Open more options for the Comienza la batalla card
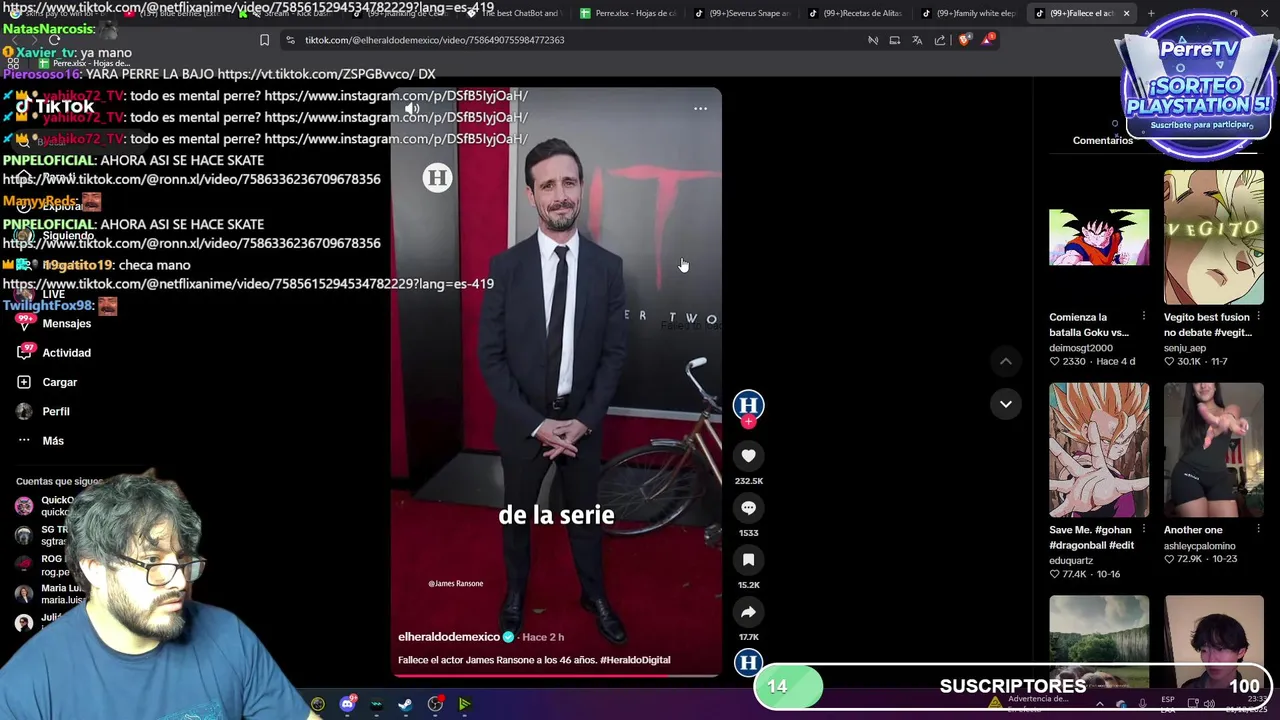Image resolution: width=1280 pixels, height=720 pixels. click(1144, 317)
